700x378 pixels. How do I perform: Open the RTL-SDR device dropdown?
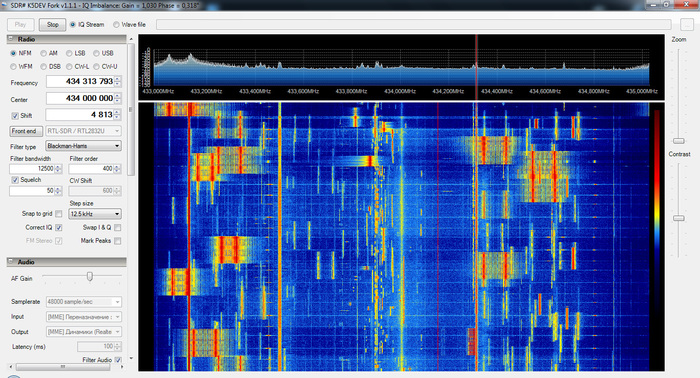[83, 131]
